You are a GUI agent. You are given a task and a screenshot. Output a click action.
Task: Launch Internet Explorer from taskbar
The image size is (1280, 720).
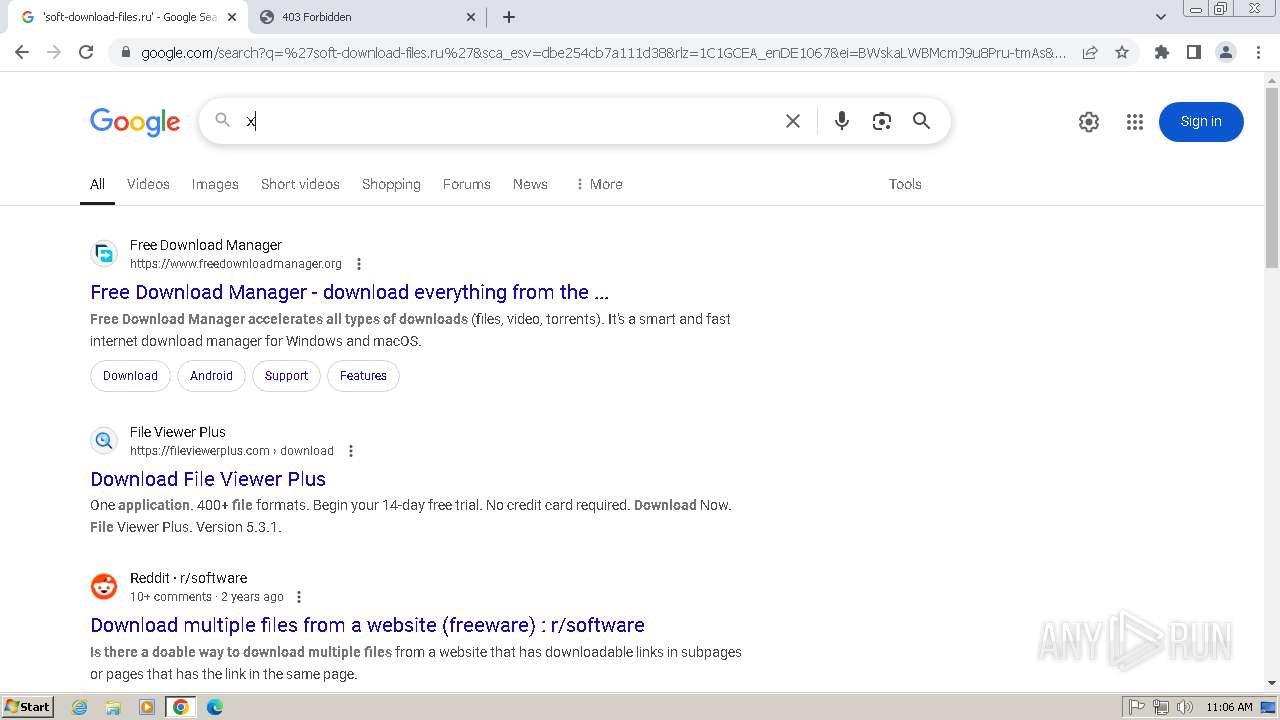[x=80, y=707]
